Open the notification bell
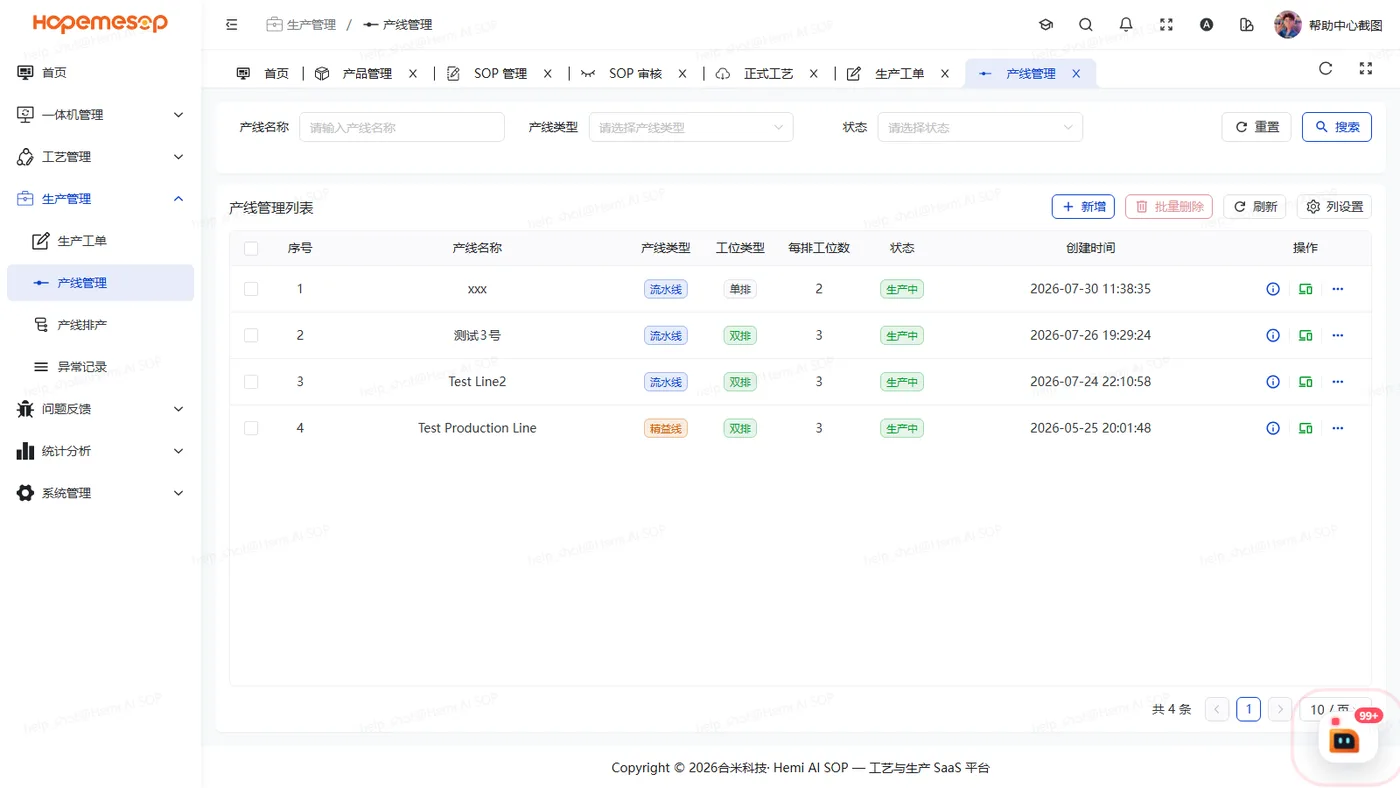 click(x=1126, y=25)
